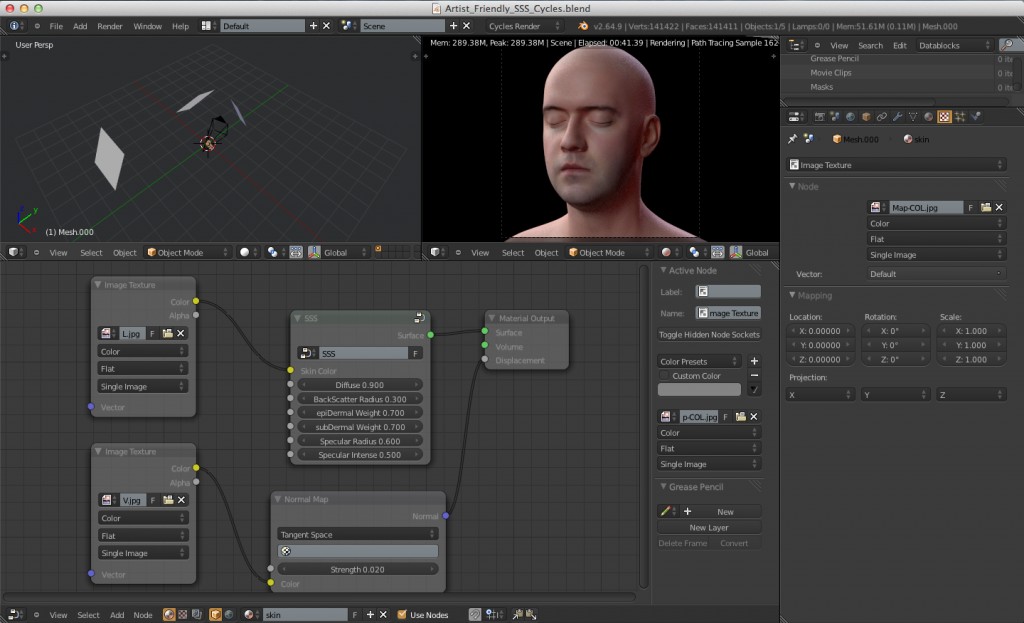
Task: Open World properties with the globe icon
Action: pyautogui.click(x=850, y=116)
